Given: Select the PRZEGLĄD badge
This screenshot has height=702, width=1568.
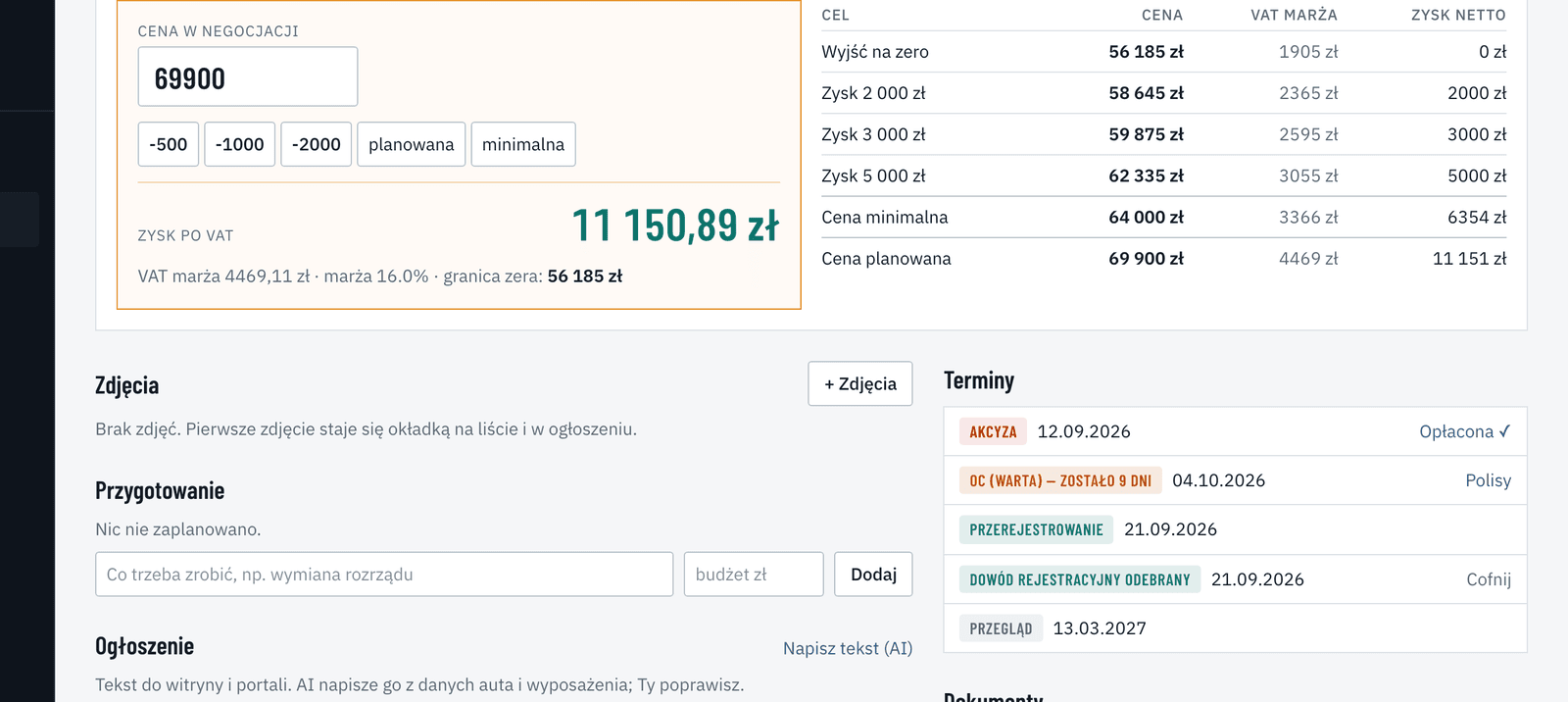Looking at the screenshot, I should point(1001,628).
